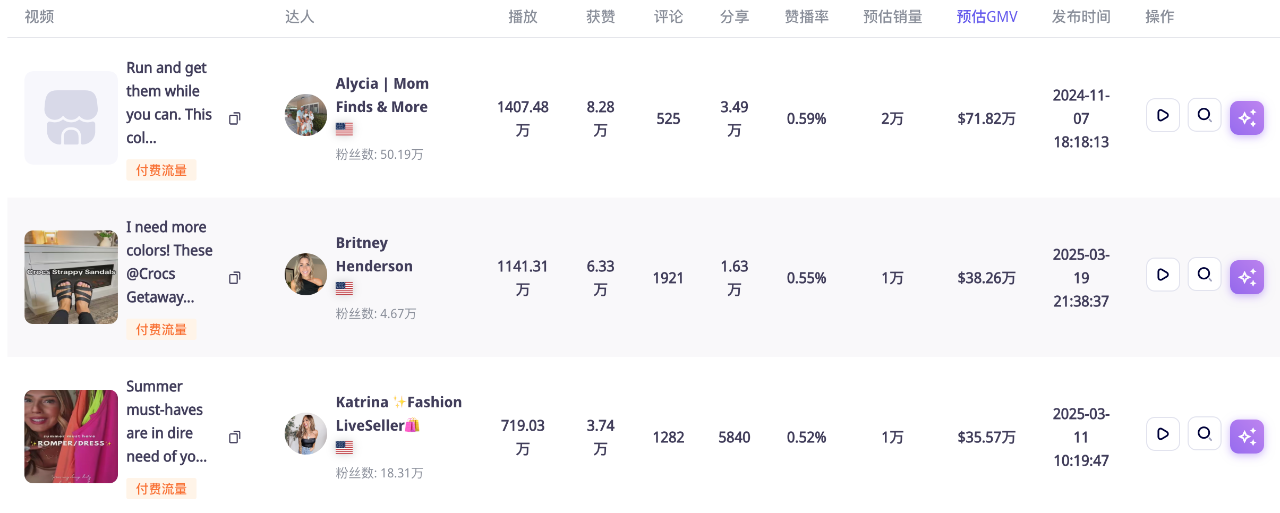
Task: Play the Alycia Mom Finds video
Action: (1162, 116)
